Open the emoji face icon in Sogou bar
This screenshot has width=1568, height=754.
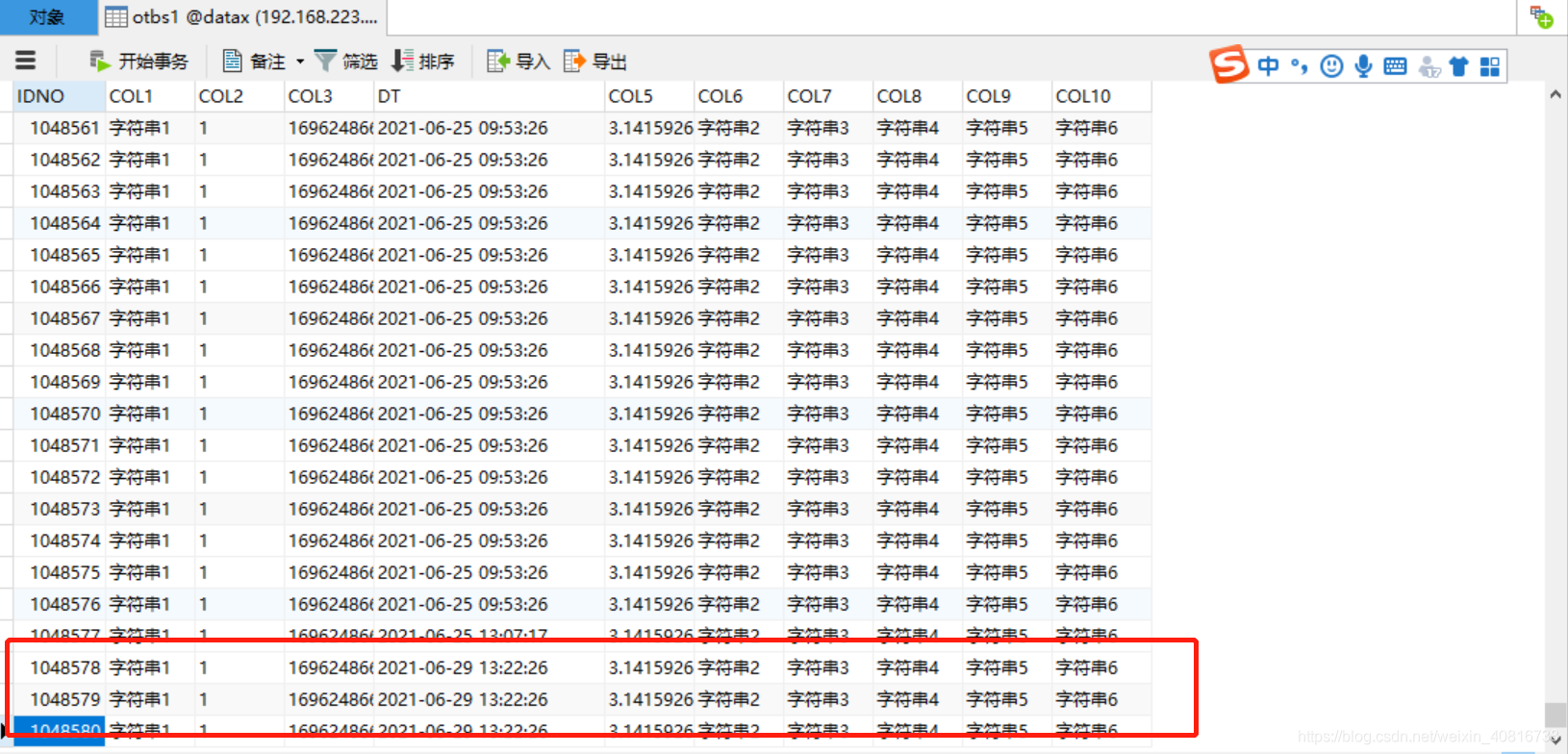click(x=1331, y=65)
